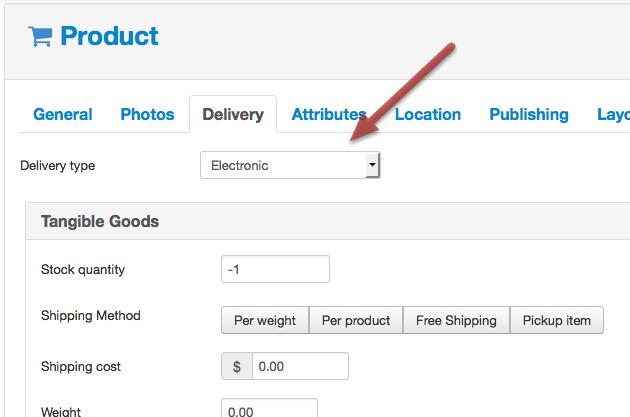Click the Shipping cost amount field
The image size is (630, 417).
(x=300, y=366)
